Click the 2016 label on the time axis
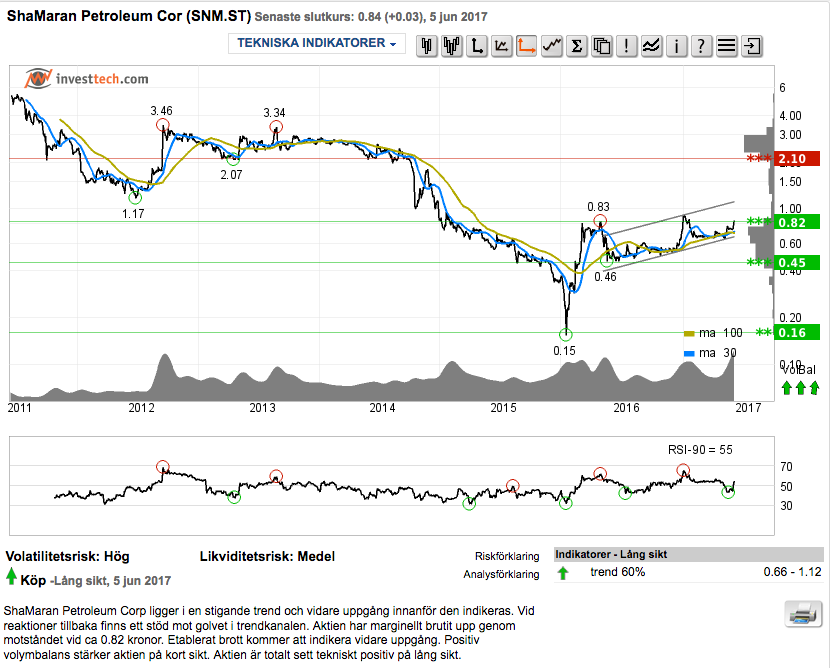 click(626, 408)
